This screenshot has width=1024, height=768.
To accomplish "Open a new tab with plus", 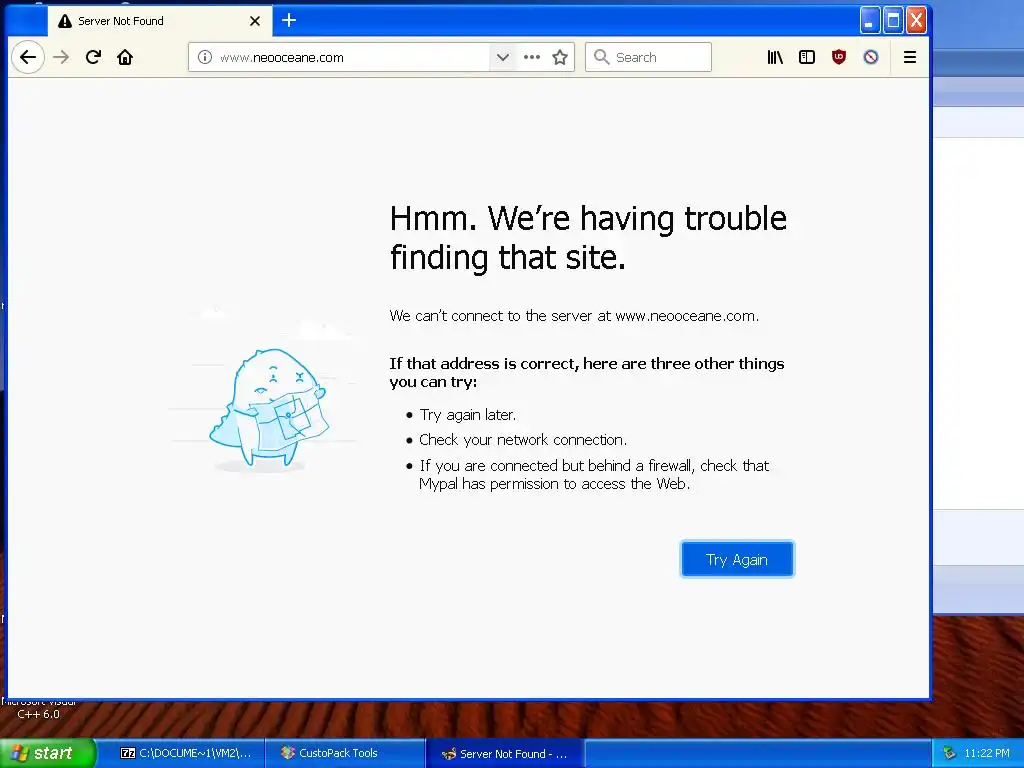I will click(x=289, y=20).
